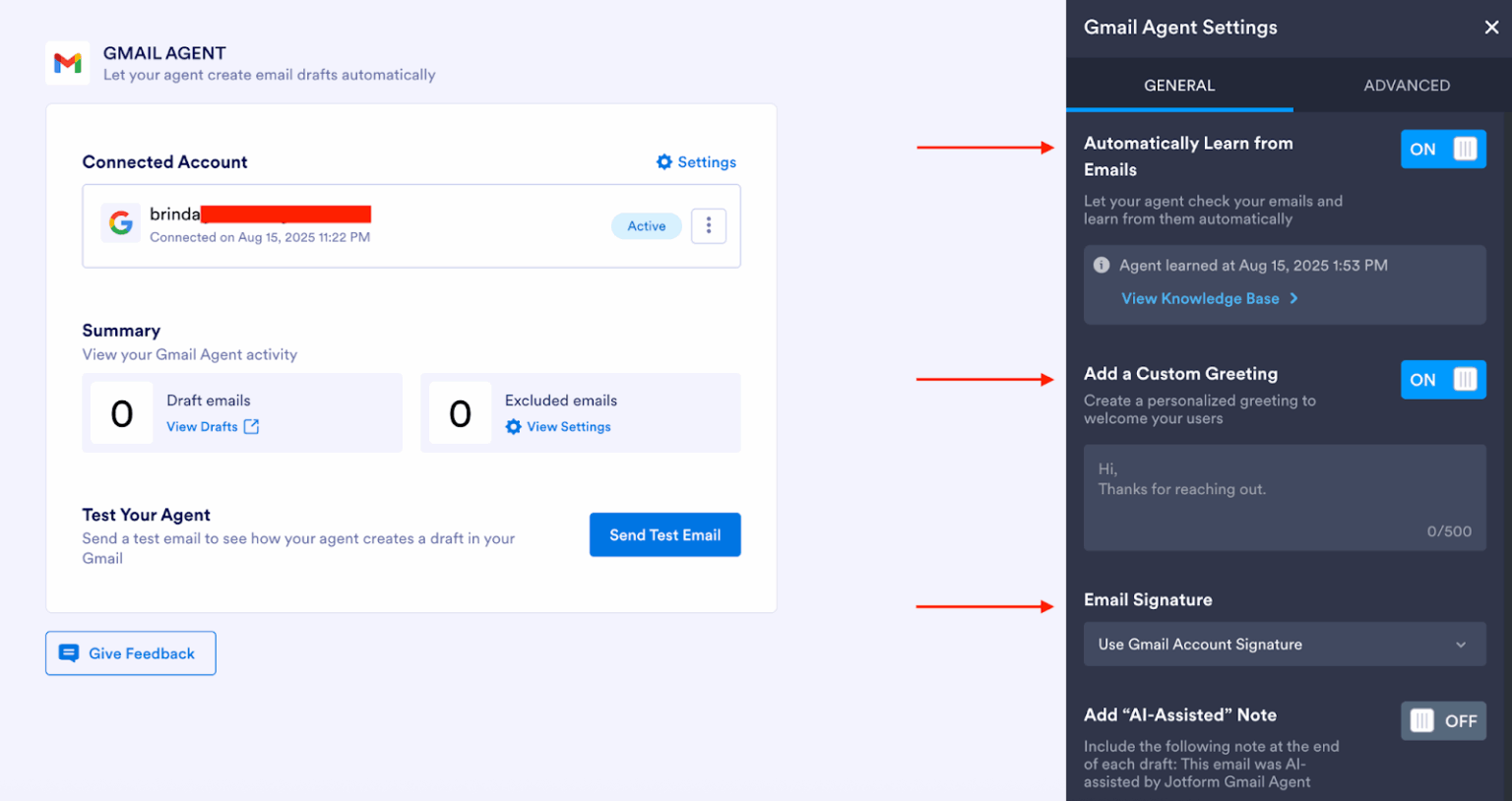Open the View Drafts link
Image resolution: width=1512 pixels, height=801 pixels.
pyautogui.click(x=202, y=427)
